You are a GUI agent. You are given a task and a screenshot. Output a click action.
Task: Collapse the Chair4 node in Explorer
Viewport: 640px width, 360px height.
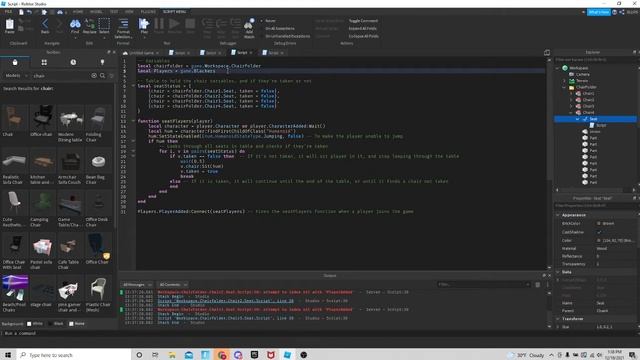[x=571, y=113]
